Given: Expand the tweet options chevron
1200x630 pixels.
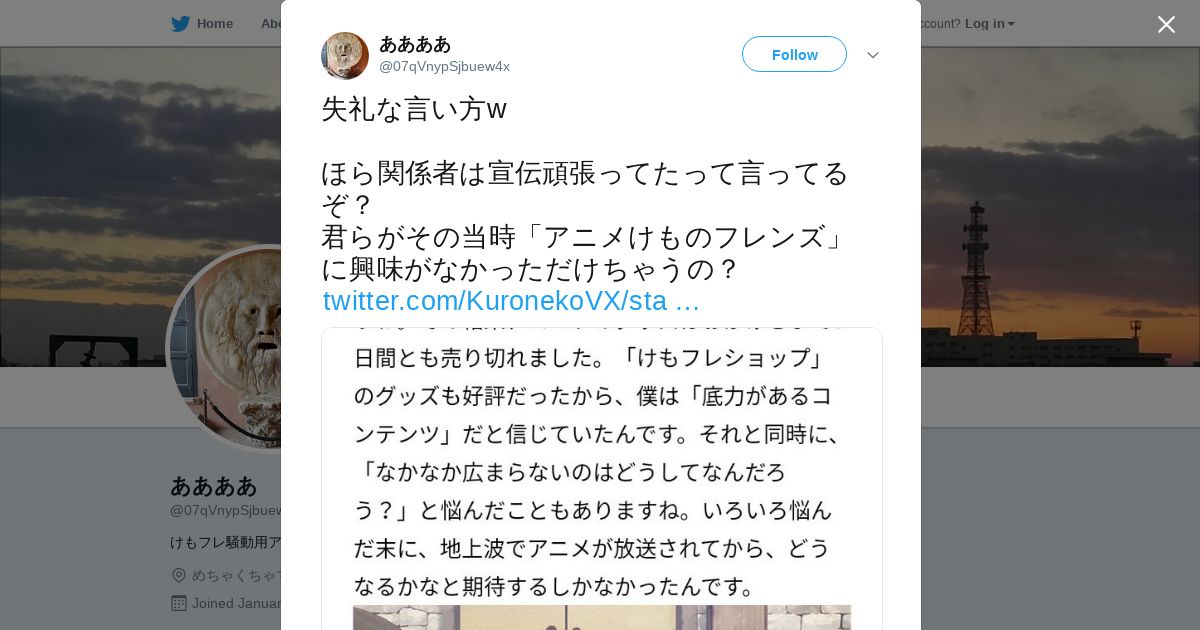Looking at the screenshot, I should (x=873, y=55).
